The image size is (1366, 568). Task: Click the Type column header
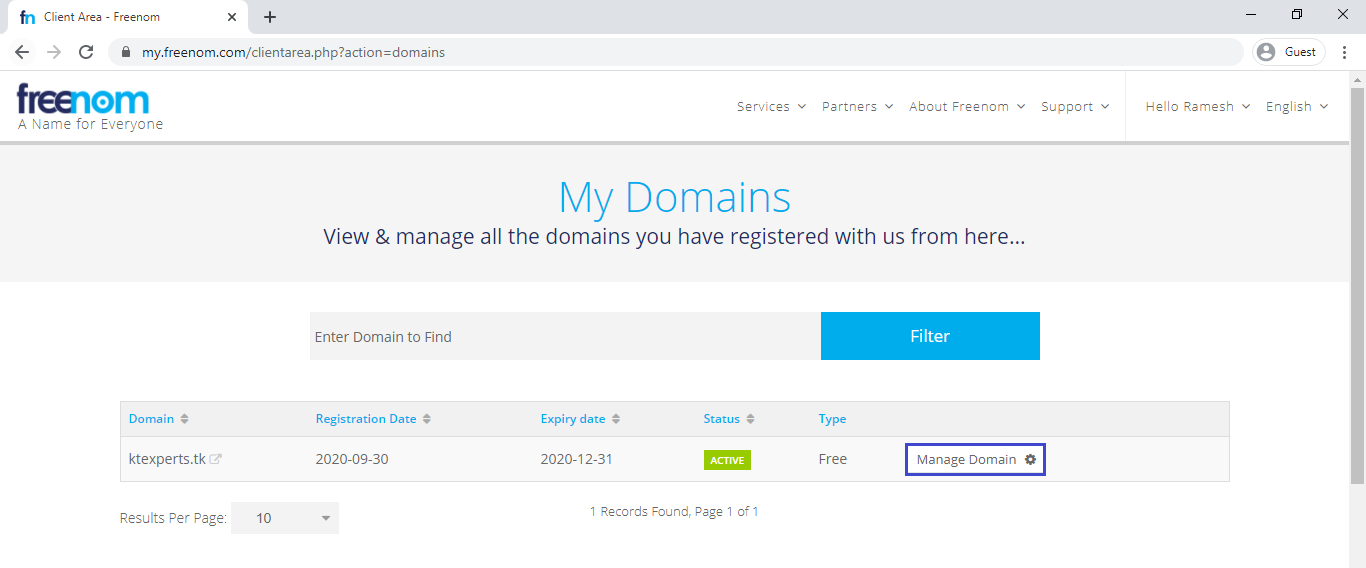click(x=832, y=419)
